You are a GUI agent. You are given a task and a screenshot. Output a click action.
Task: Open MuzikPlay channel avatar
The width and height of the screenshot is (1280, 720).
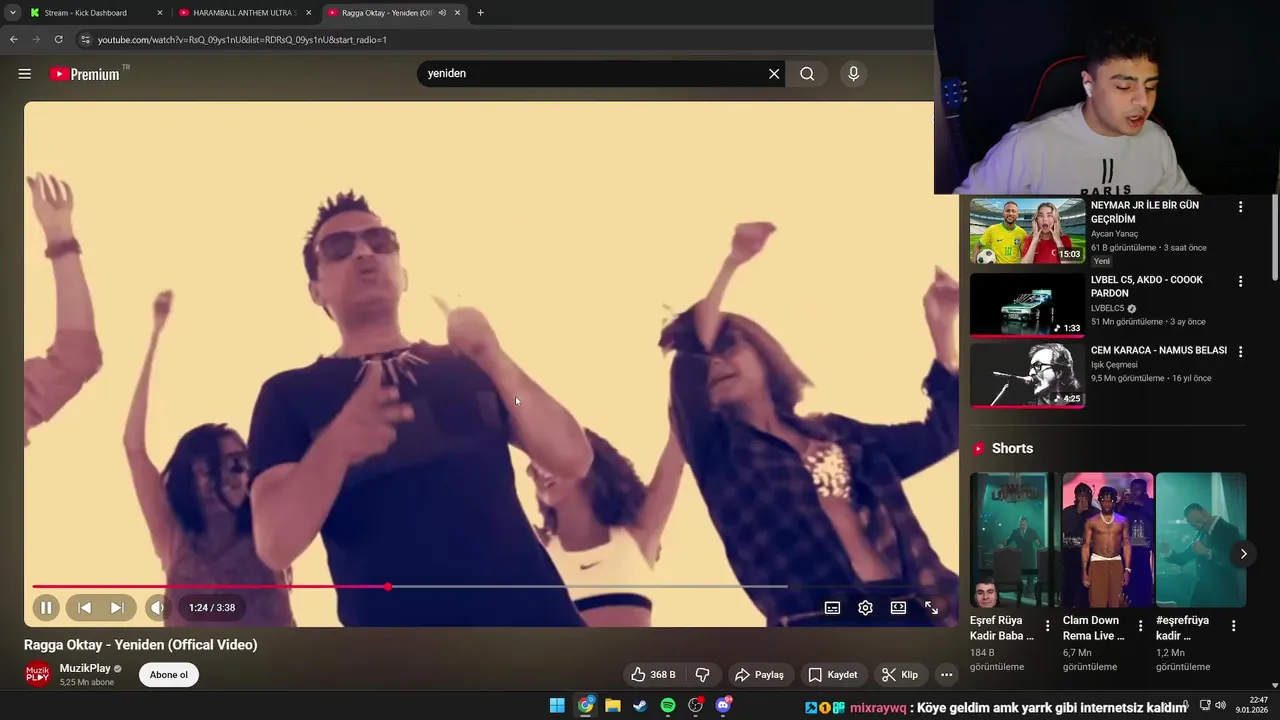pos(37,675)
